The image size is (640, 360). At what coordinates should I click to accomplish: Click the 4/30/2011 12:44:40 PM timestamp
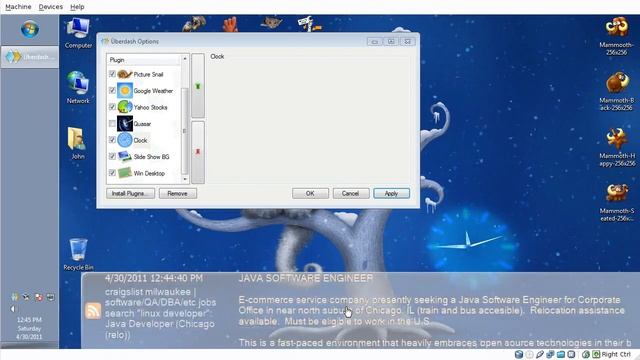(154, 278)
